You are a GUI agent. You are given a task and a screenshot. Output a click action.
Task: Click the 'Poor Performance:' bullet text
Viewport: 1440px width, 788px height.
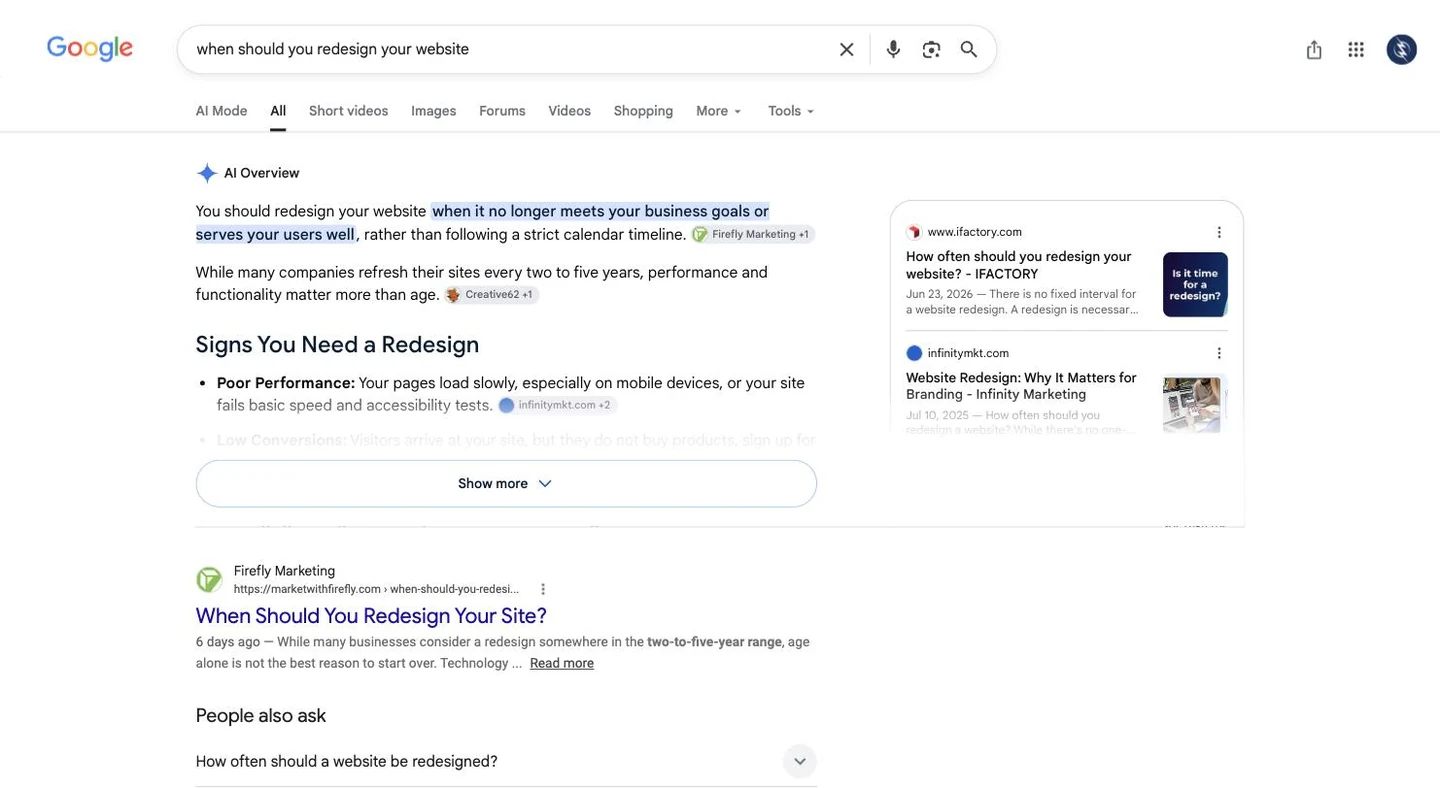[286, 383]
